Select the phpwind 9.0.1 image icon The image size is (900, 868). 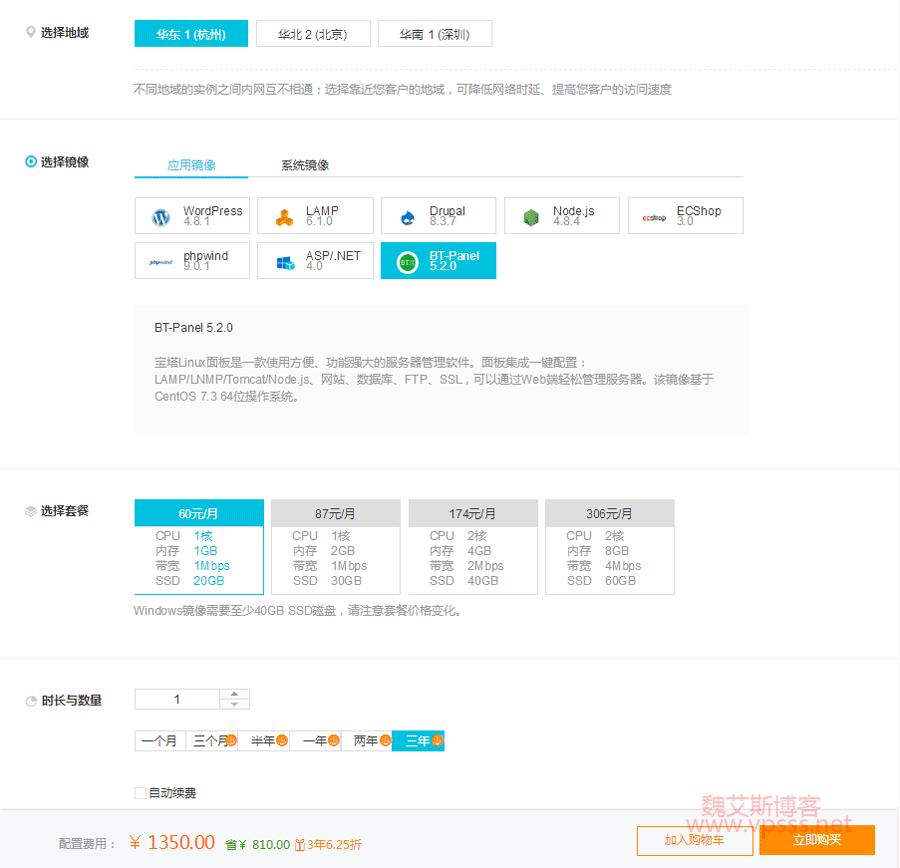point(161,262)
